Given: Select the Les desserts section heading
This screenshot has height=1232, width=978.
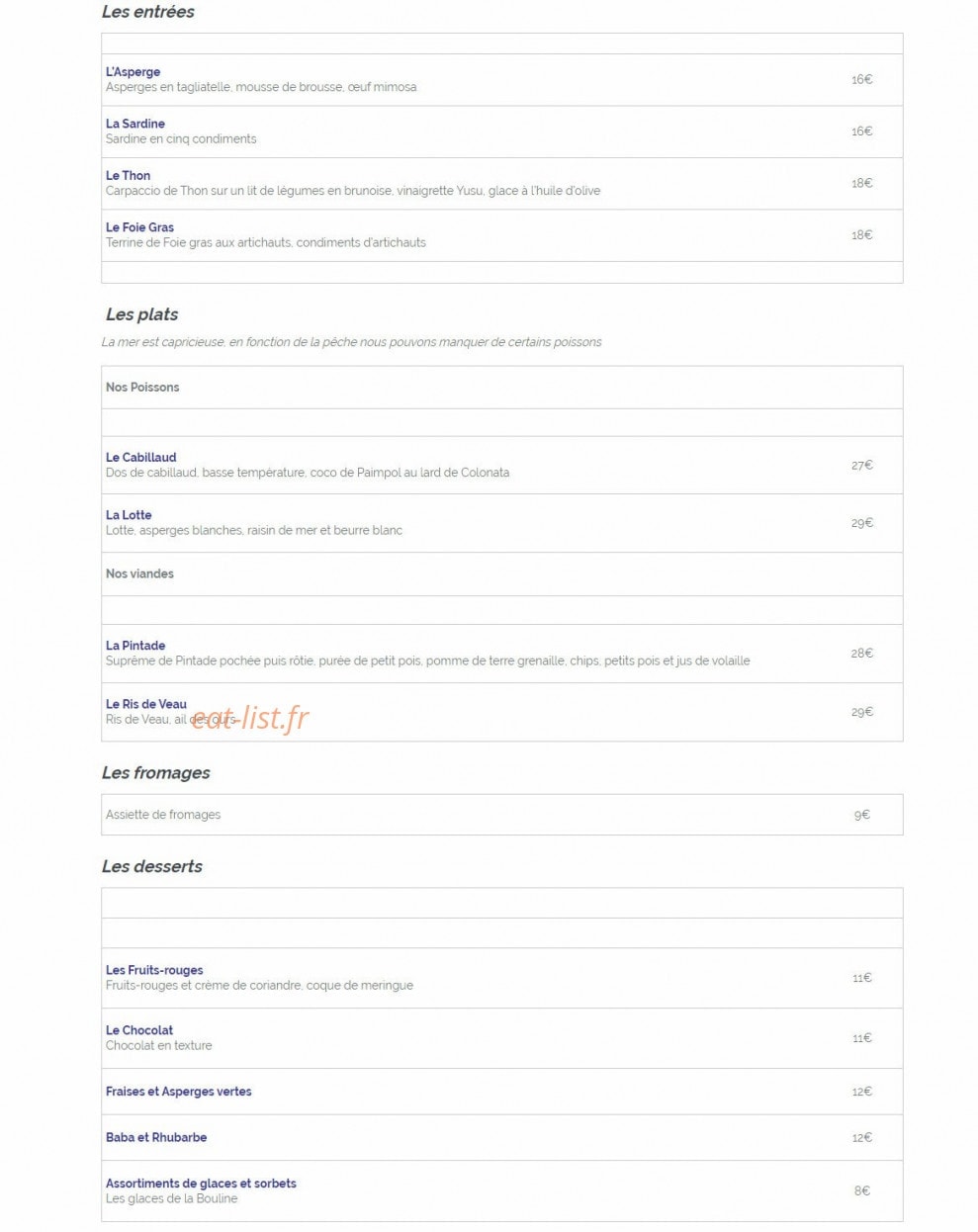Looking at the screenshot, I should 152,866.
